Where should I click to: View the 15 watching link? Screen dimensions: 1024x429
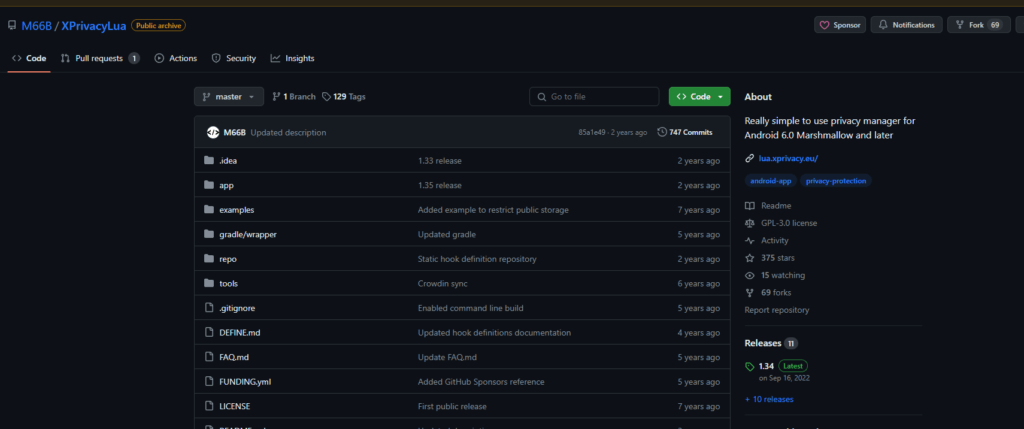point(775,276)
